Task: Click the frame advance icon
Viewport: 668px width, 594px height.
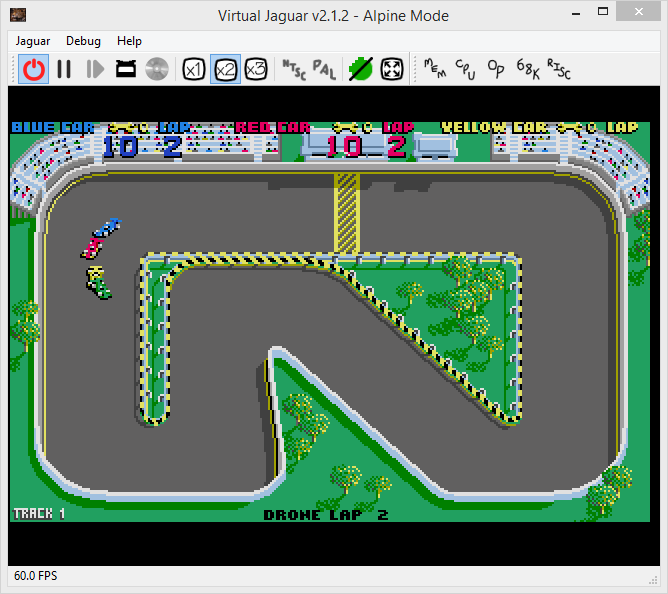Action: pos(95,69)
